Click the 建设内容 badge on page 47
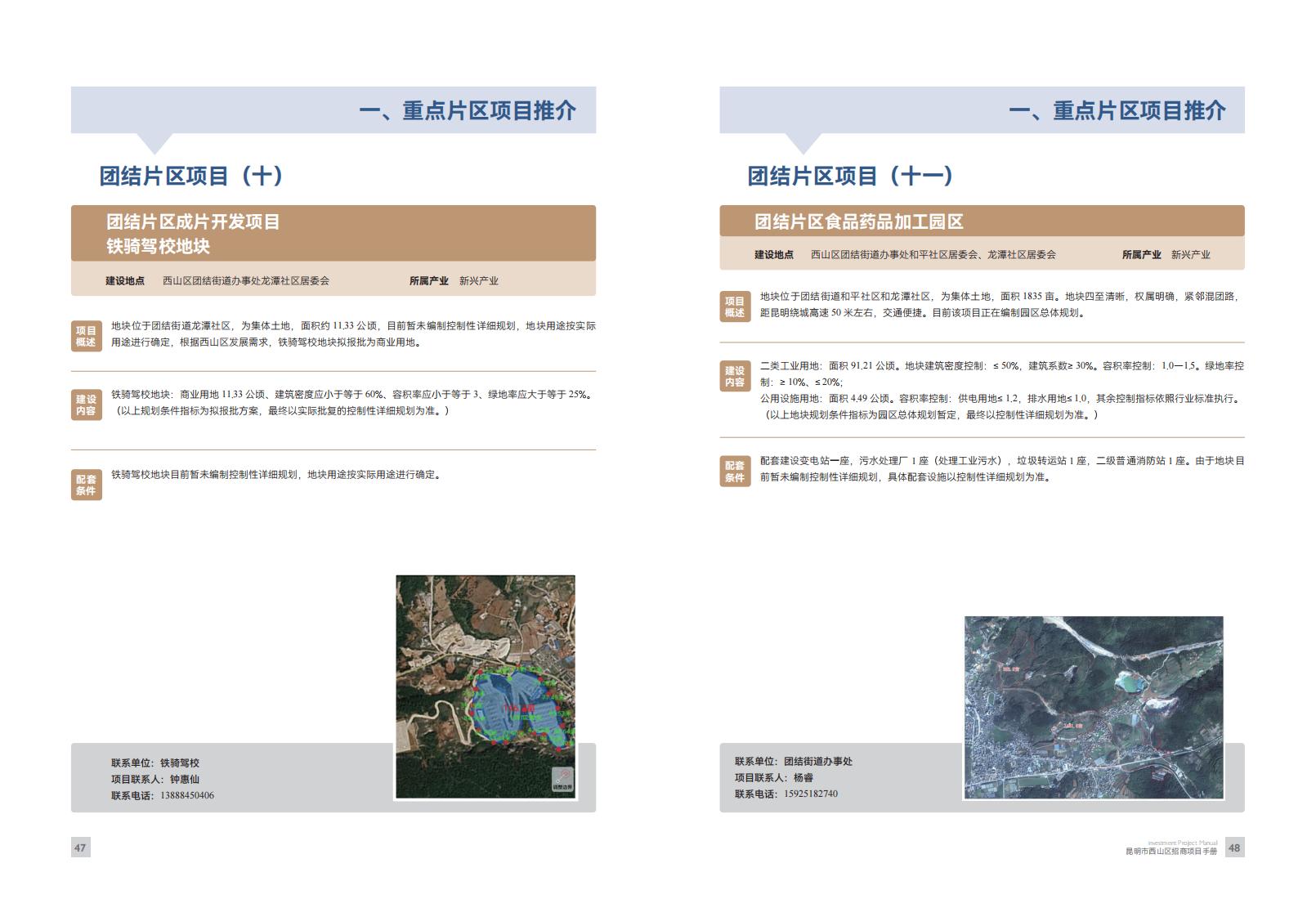1316x899 pixels. pos(87,405)
